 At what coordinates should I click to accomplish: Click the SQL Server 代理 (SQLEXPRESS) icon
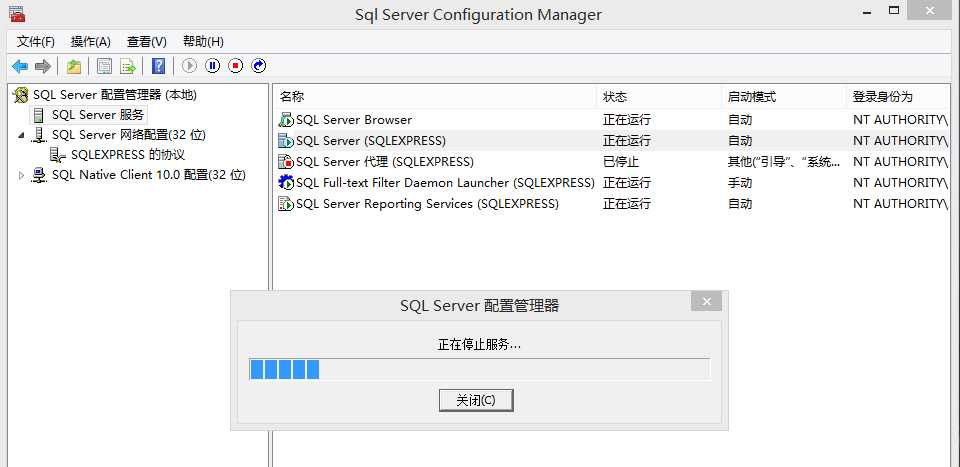point(286,162)
